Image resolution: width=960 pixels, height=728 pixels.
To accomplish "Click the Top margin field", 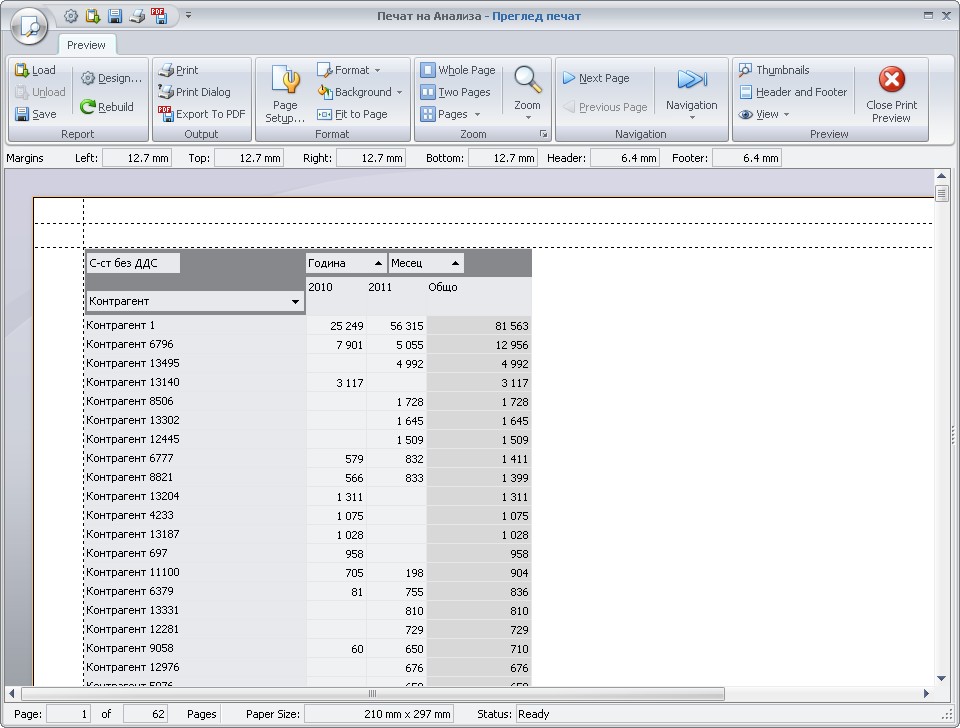I will pyautogui.click(x=249, y=158).
